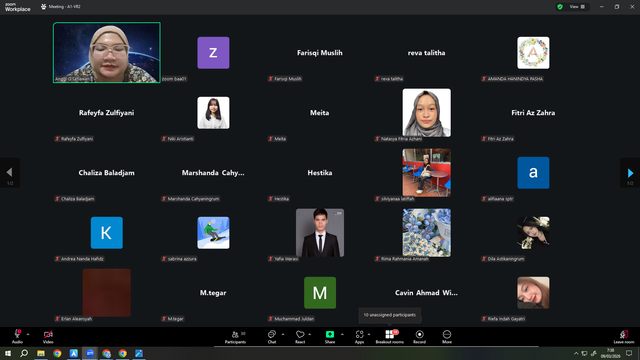
Task: Open the Windows notification center
Action: 629,353
